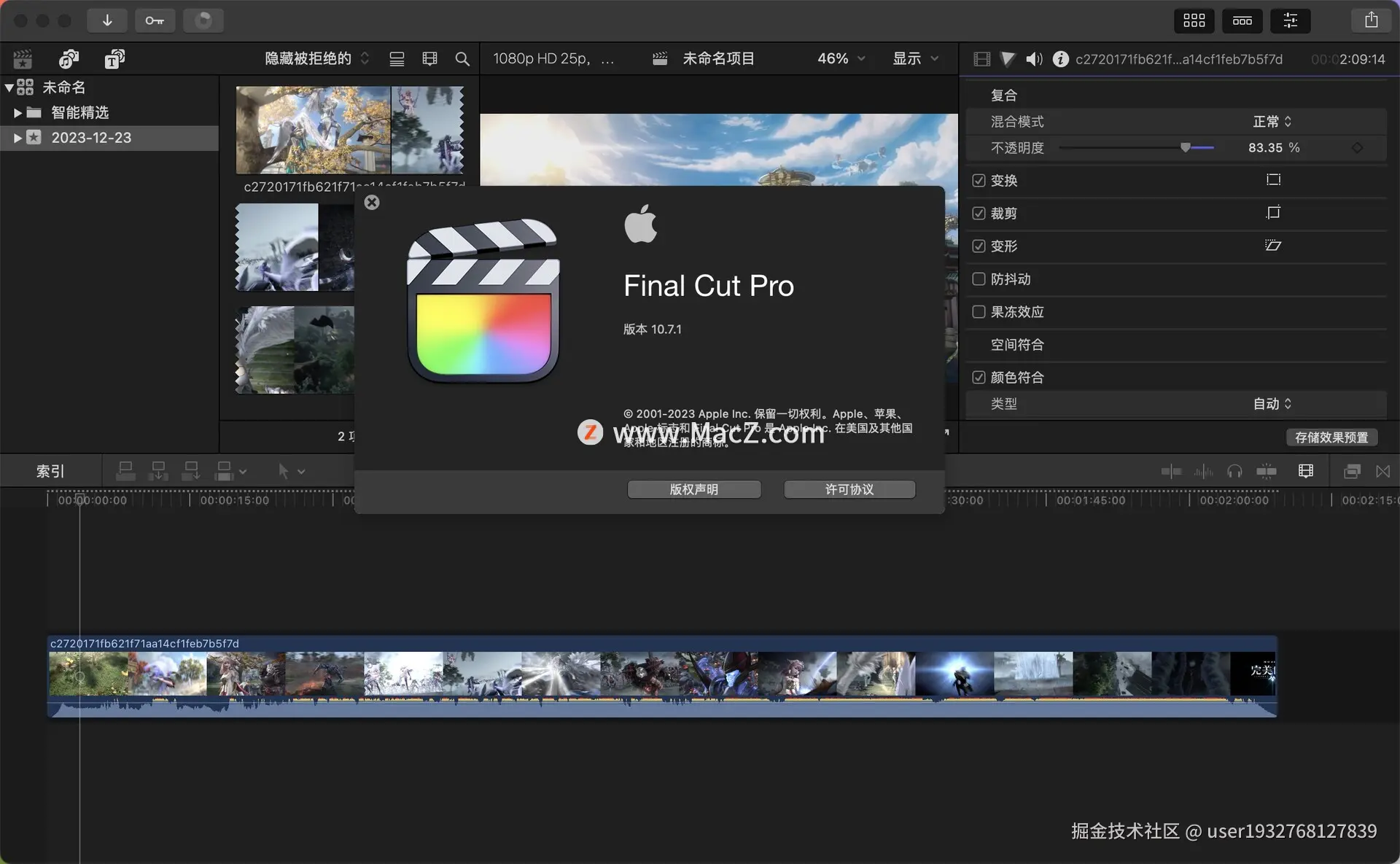Uncheck the 裁剪 crop checkbox
Screen dimensions: 1400x864
979,213
